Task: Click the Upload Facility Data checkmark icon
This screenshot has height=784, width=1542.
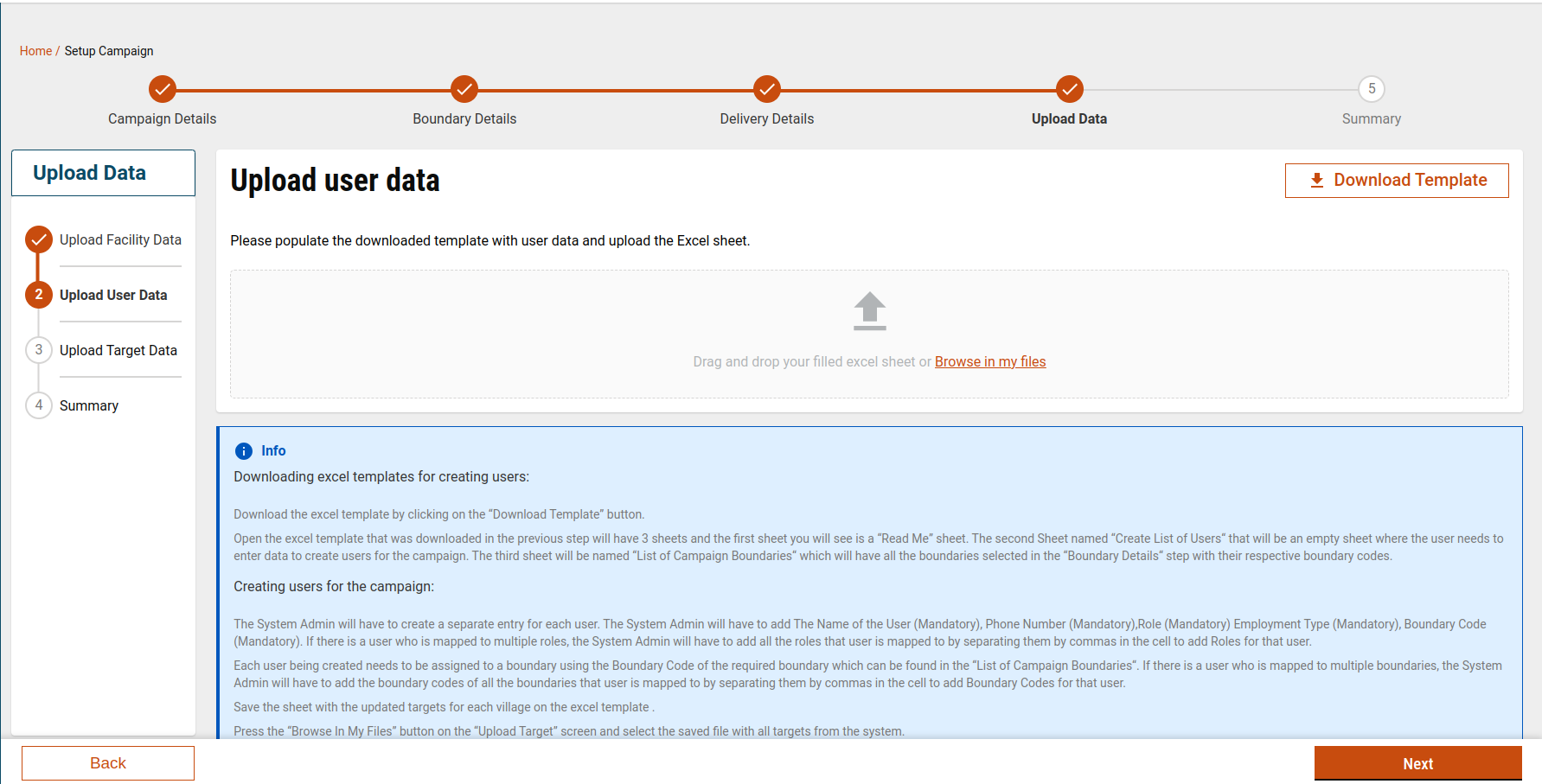Action: [x=39, y=239]
